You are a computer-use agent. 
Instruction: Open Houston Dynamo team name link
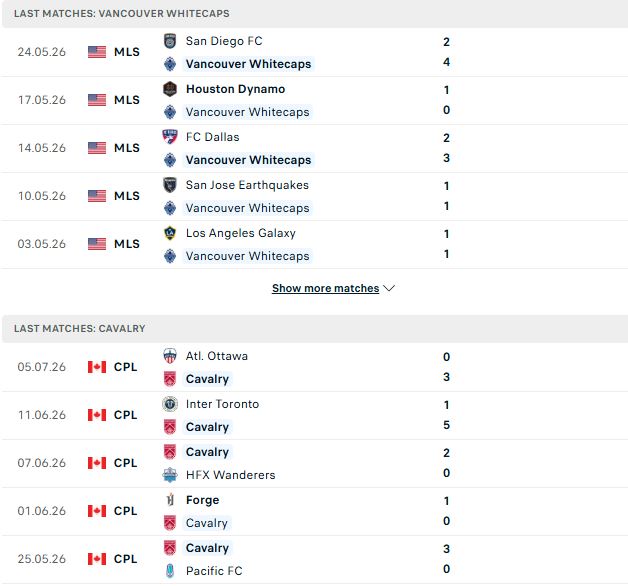(236, 89)
